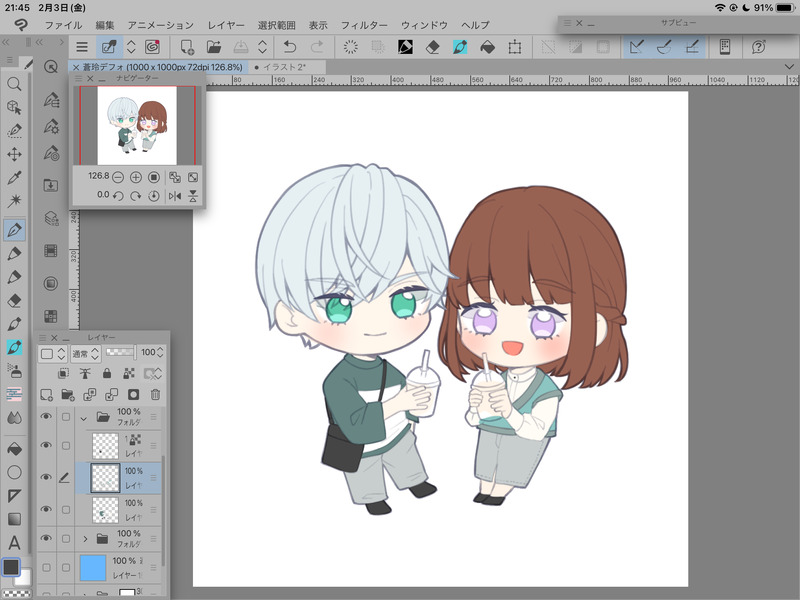Create new raster layer in Layer panel
The width and height of the screenshot is (800, 600).
pyautogui.click(x=46, y=394)
